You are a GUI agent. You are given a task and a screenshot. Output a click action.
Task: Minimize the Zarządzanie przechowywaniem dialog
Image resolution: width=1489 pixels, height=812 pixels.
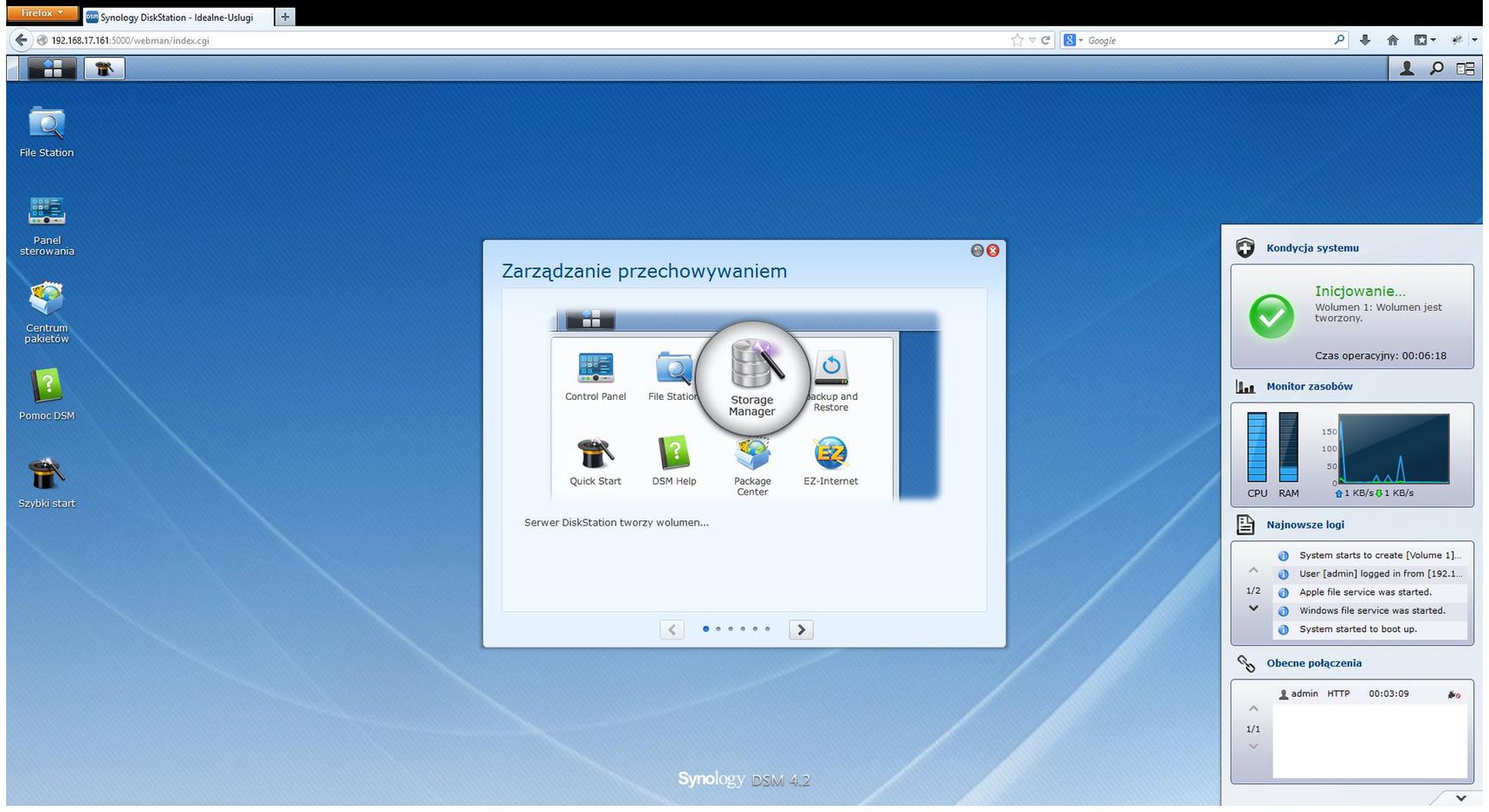pyautogui.click(x=977, y=250)
